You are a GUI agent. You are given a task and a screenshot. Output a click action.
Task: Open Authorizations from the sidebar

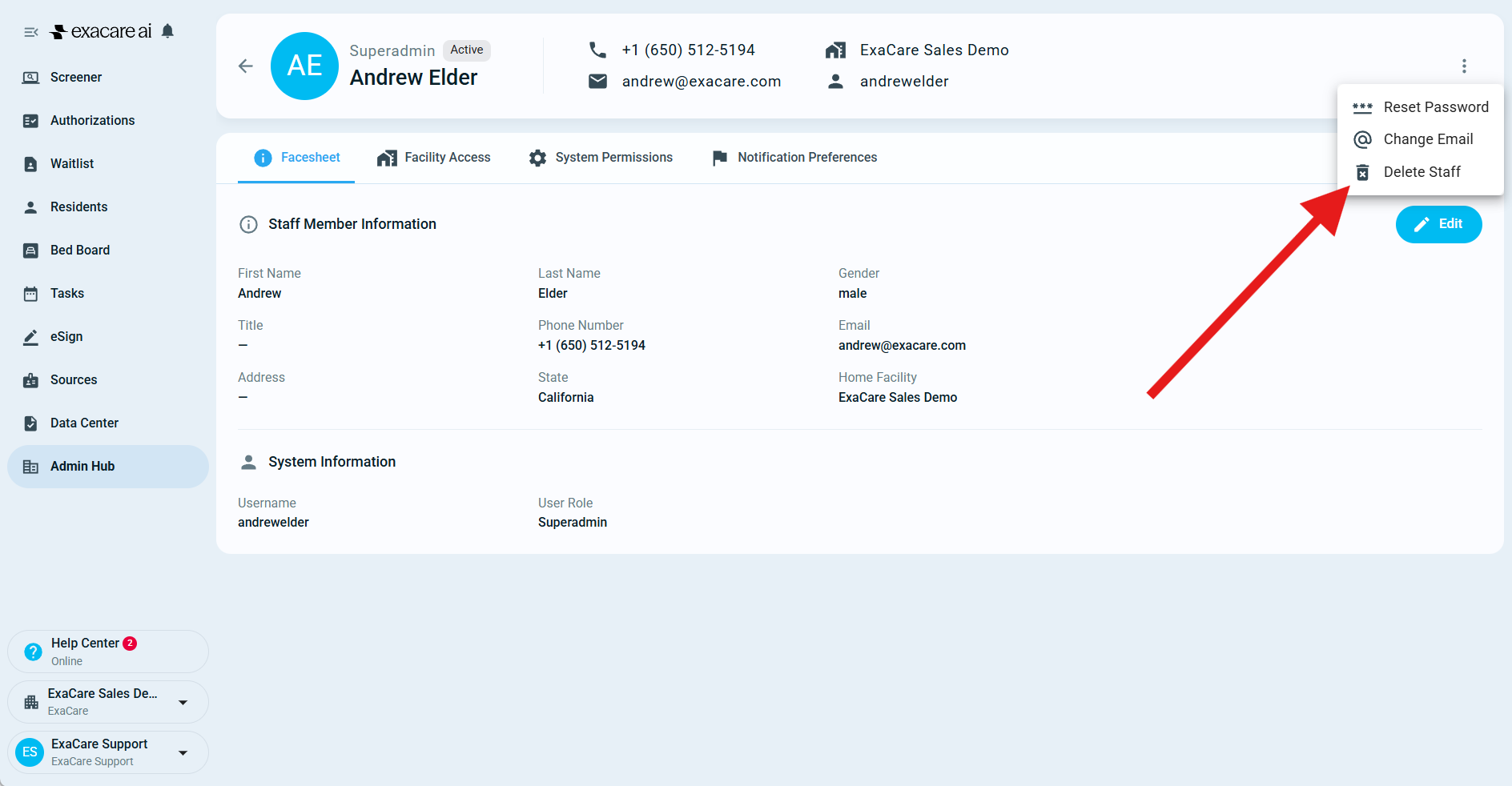(108, 121)
